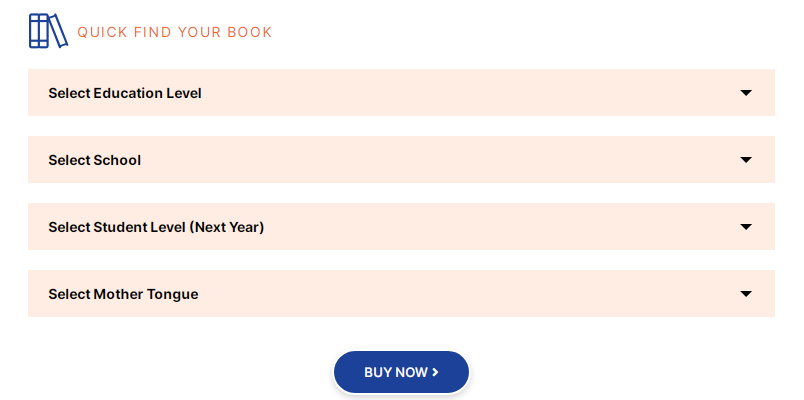Click the Select School caret arrow
This screenshot has width=804, height=400.
(746, 160)
